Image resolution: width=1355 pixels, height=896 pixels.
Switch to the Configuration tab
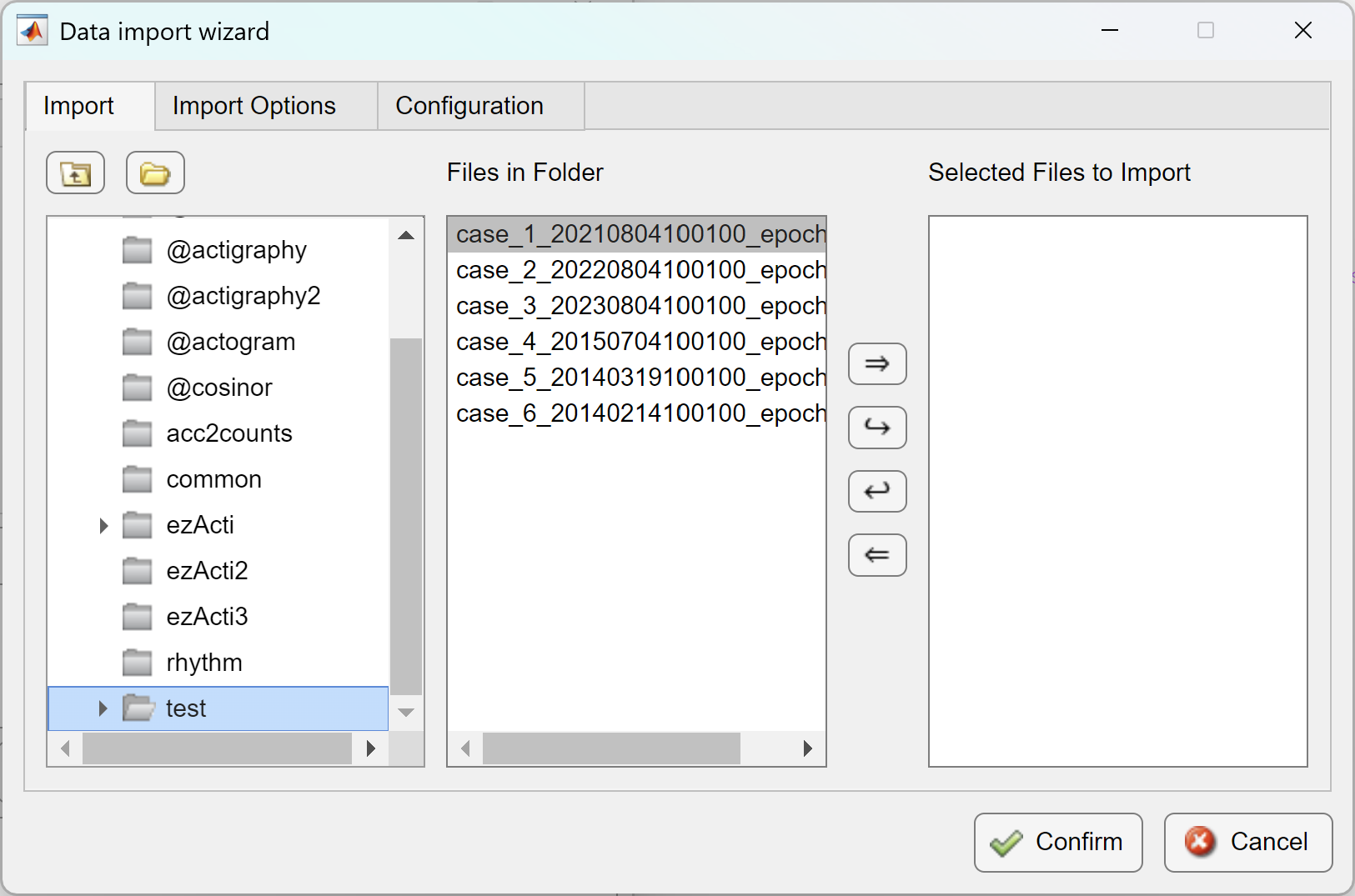[469, 106]
